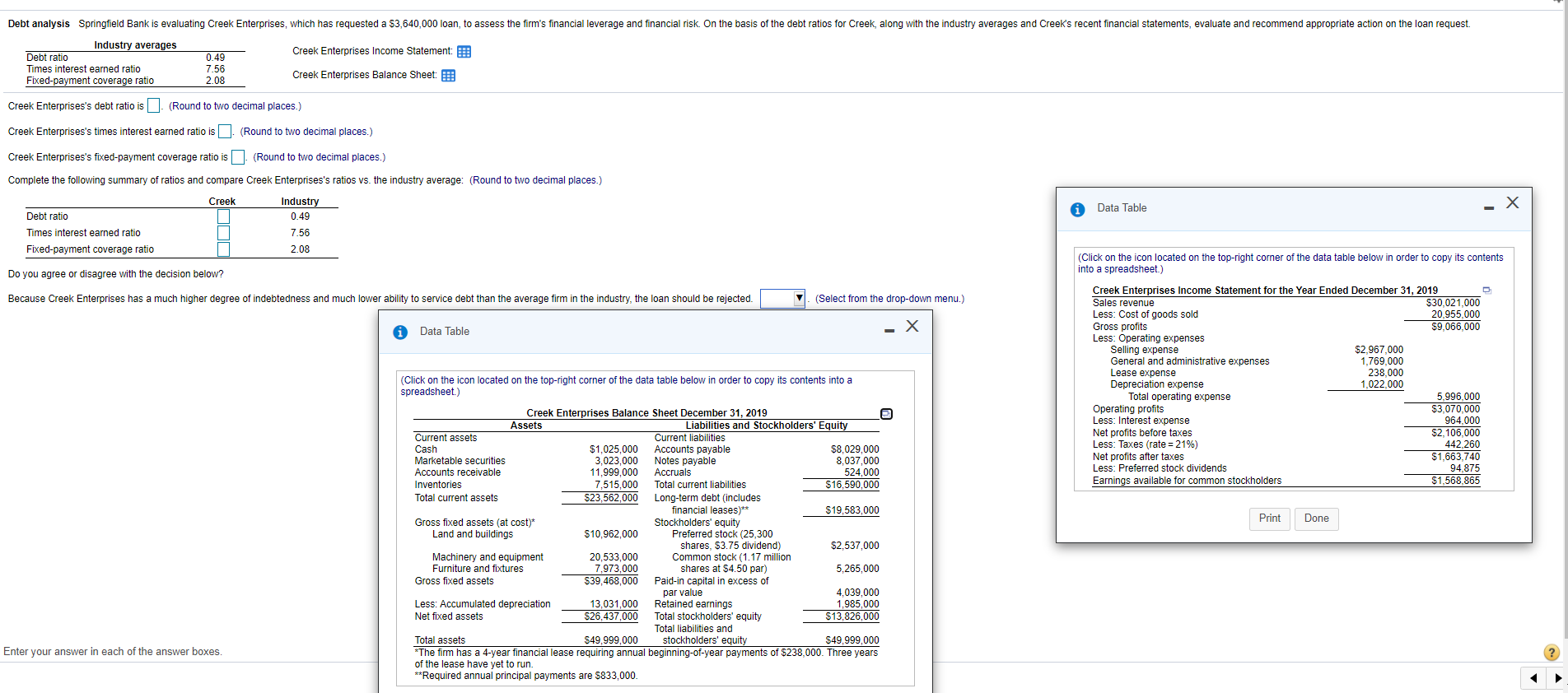1568x693 pixels.
Task: Close the Income Statement Data Table dialog
Action: [1512, 202]
